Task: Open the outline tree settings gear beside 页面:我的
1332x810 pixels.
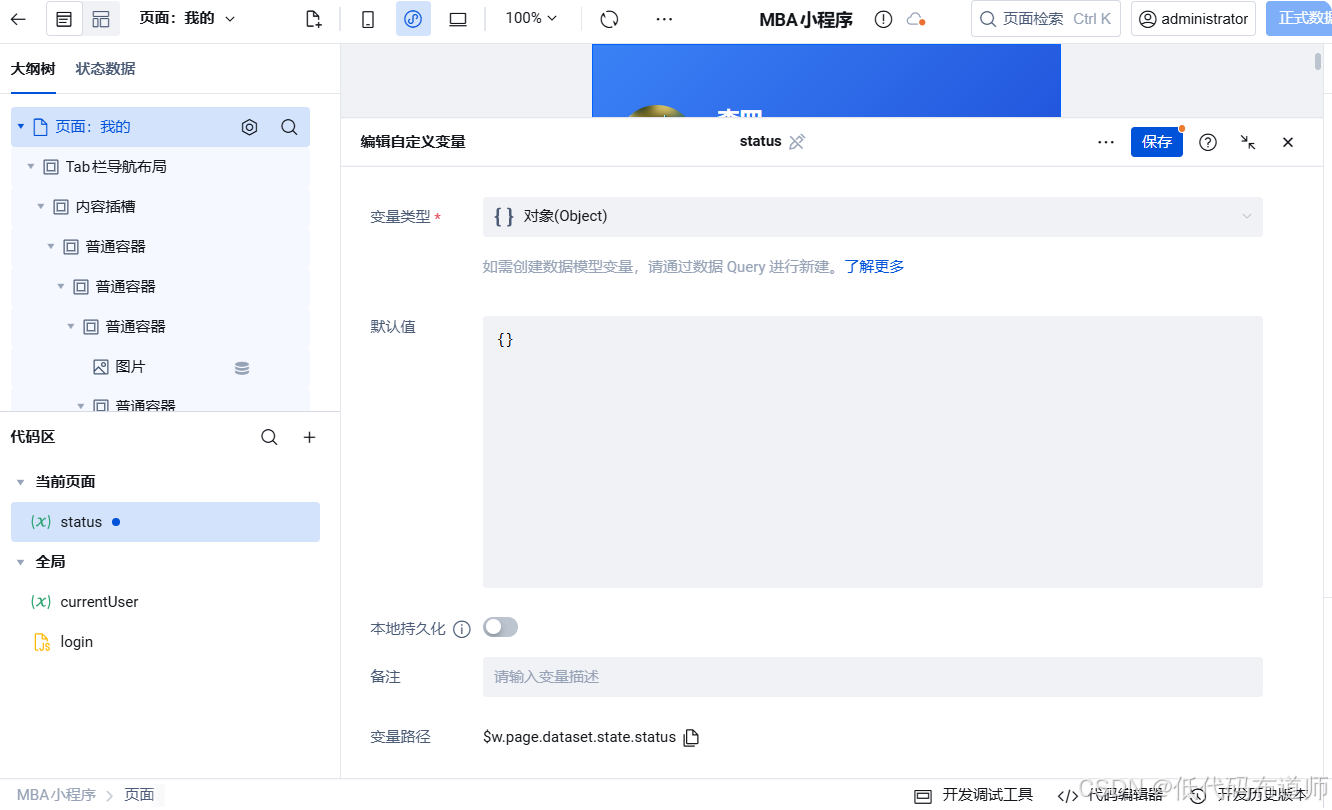Action: 249,127
